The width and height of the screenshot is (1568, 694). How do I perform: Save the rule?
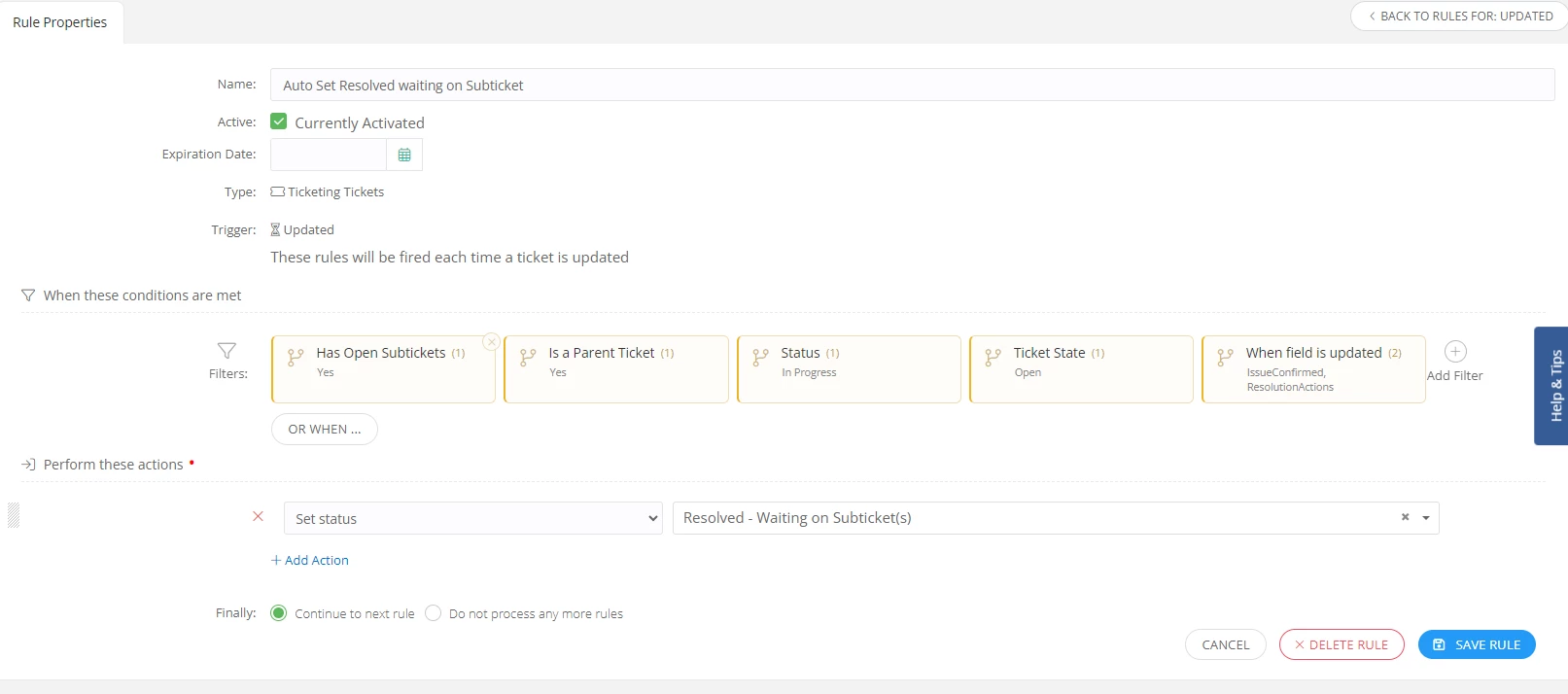(1477, 644)
